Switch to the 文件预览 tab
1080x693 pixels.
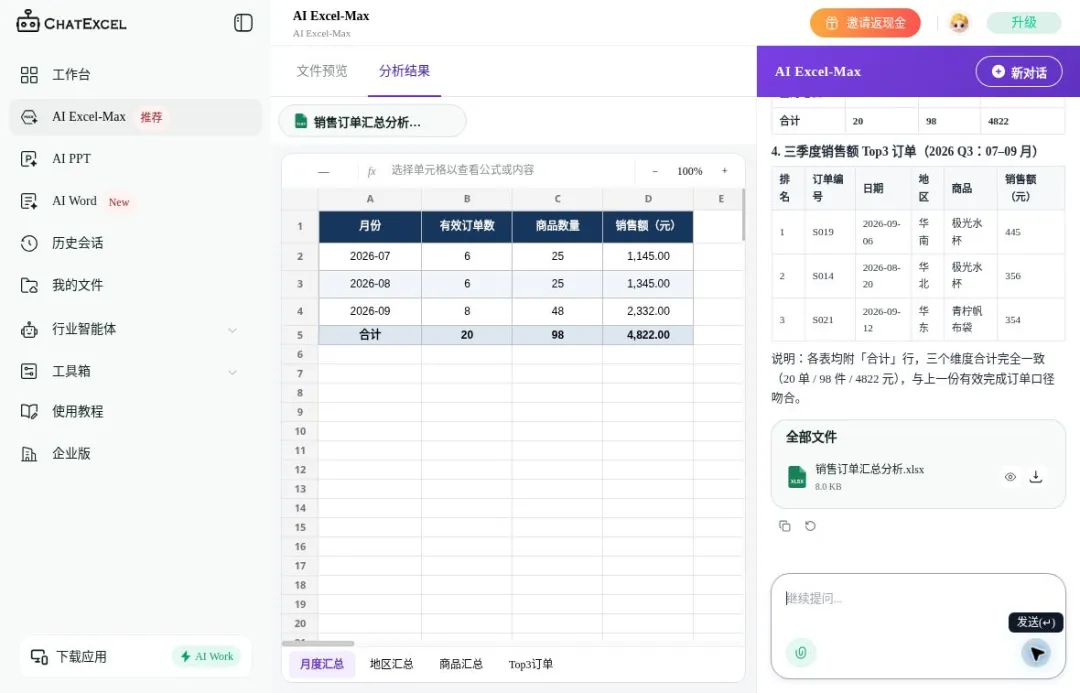pyautogui.click(x=322, y=71)
